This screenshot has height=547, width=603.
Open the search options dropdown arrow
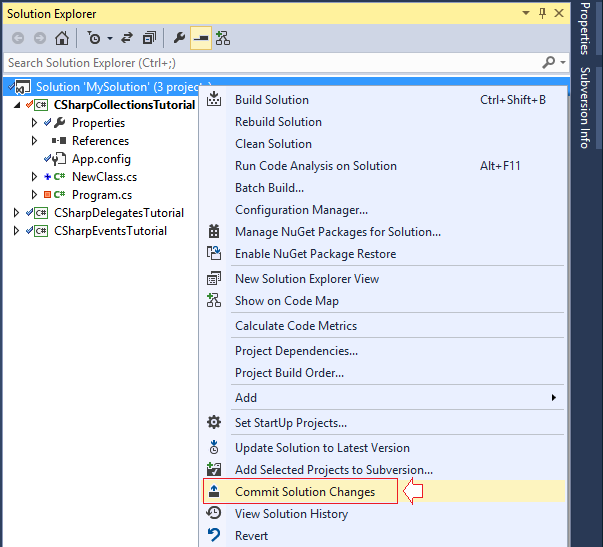[x=563, y=62]
